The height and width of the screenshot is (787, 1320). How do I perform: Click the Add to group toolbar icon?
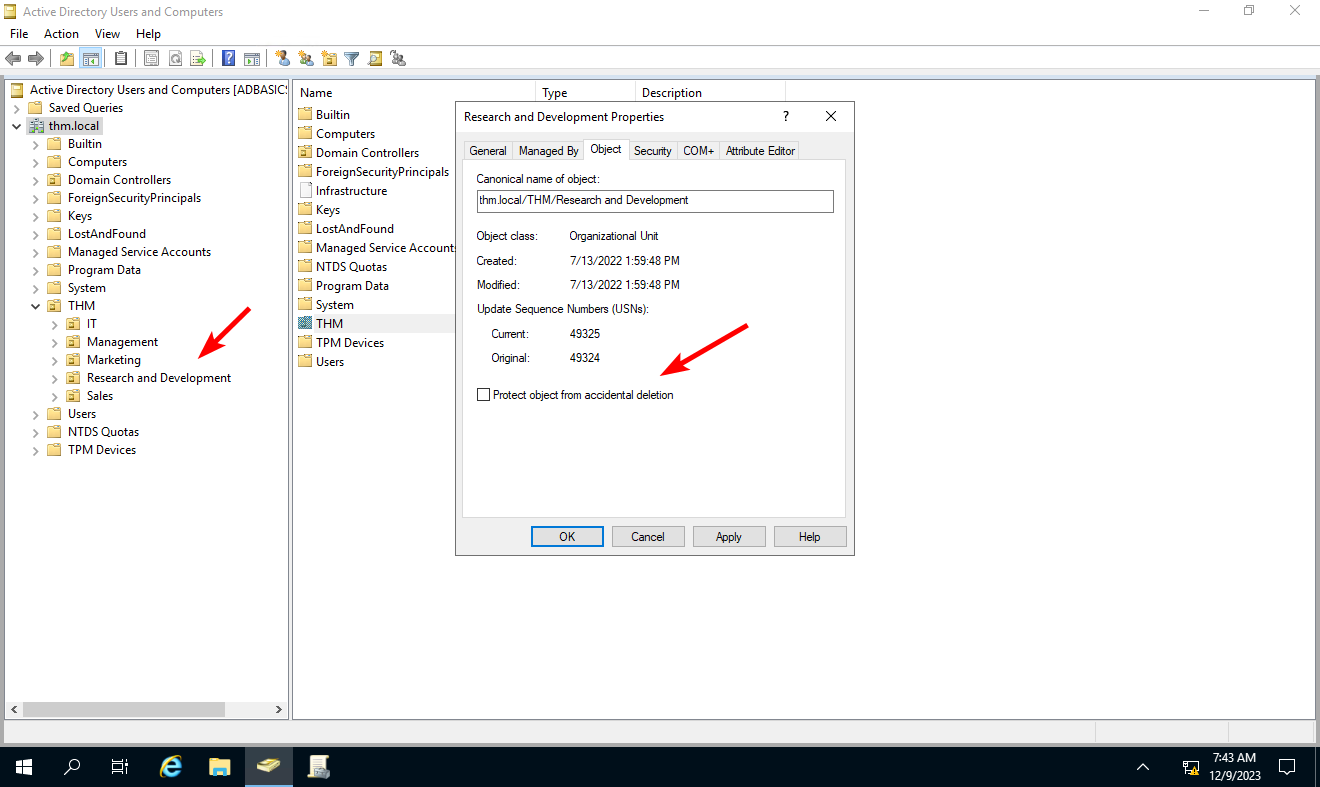point(398,59)
